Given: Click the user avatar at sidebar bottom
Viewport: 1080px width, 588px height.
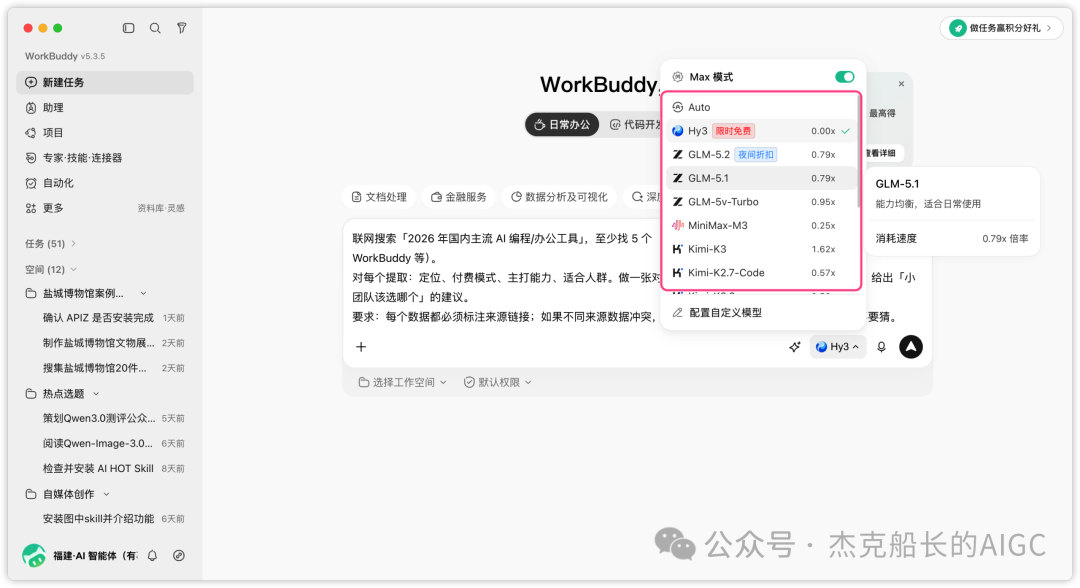Looking at the screenshot, I should click(x=33, y=556).
